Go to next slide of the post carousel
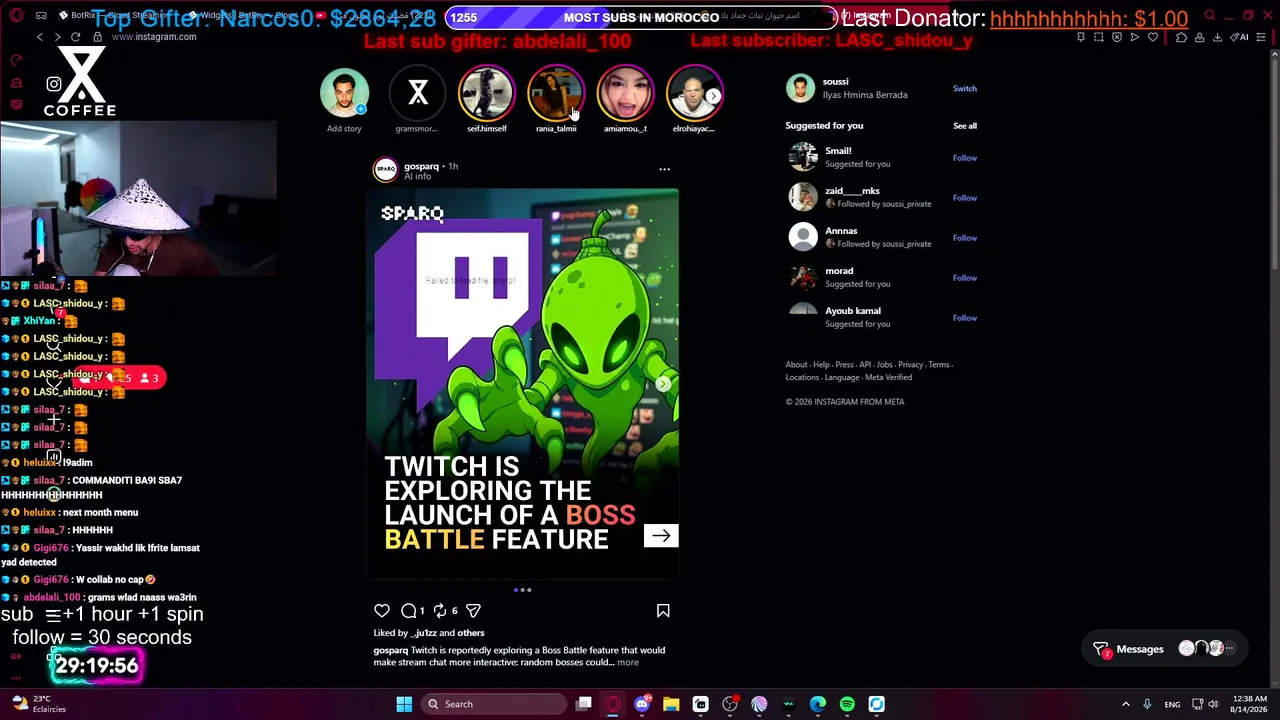 [x=664, y=385]
